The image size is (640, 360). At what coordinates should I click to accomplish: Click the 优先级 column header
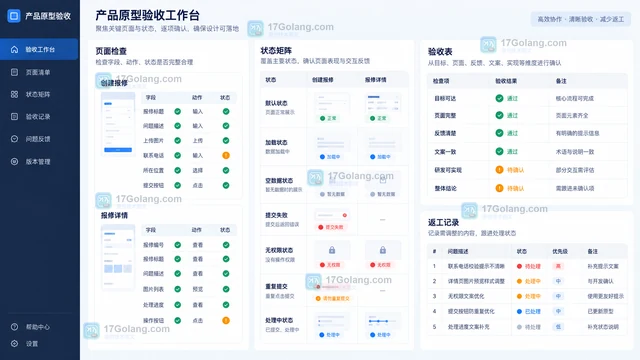coord(560,251)
